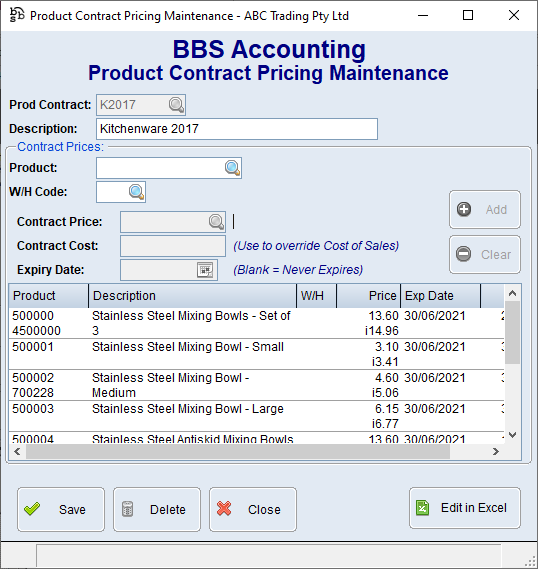Click the horizontal scrollbar thumb

click(x=238, y=451)
